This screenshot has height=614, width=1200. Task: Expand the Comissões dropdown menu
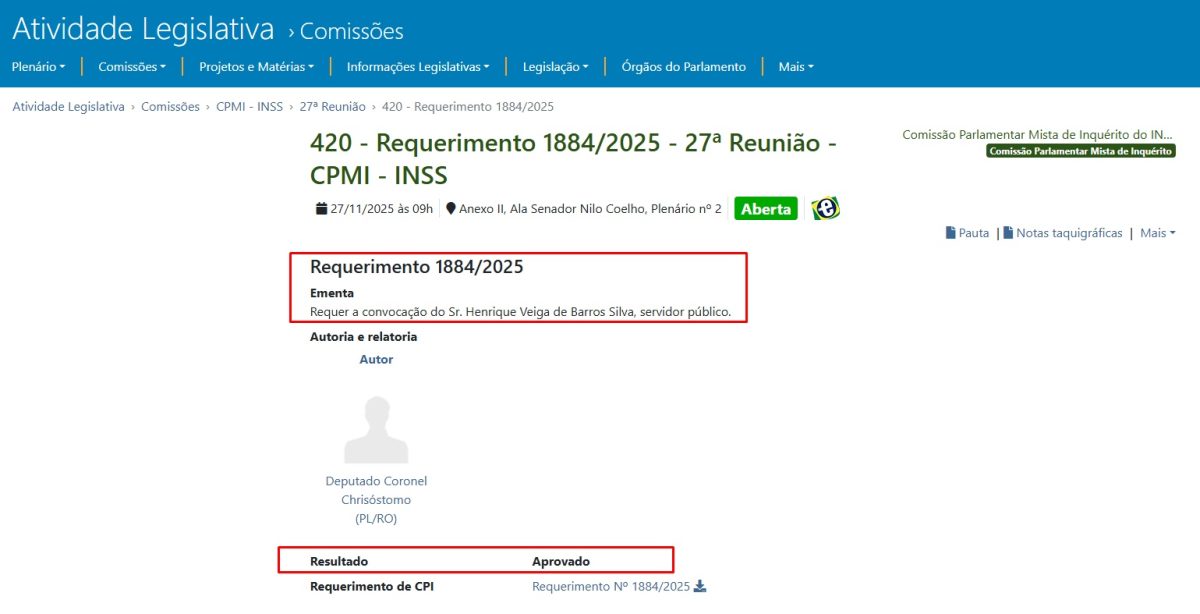[132, 67]
